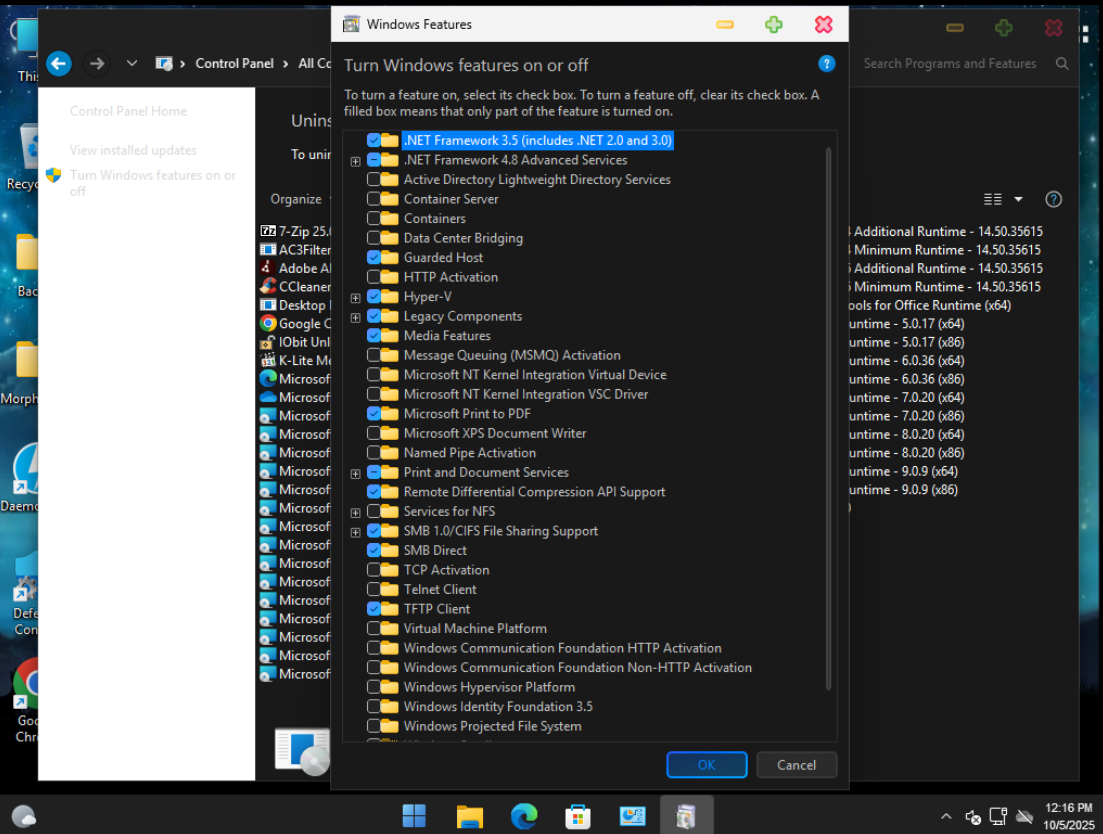The width and height of the screenshot is (1103, 834).
Task: Check the Virtual Machine Platform checkbox
Action: [374, 629]
